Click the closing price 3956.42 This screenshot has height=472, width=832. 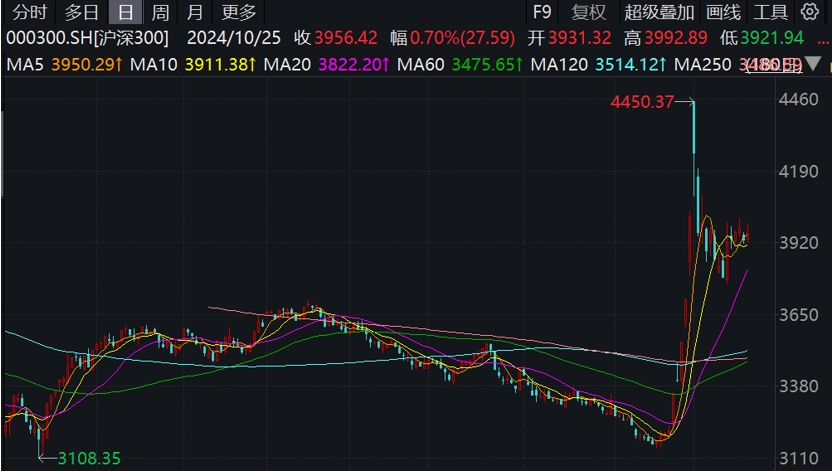(x=346, y=38)
